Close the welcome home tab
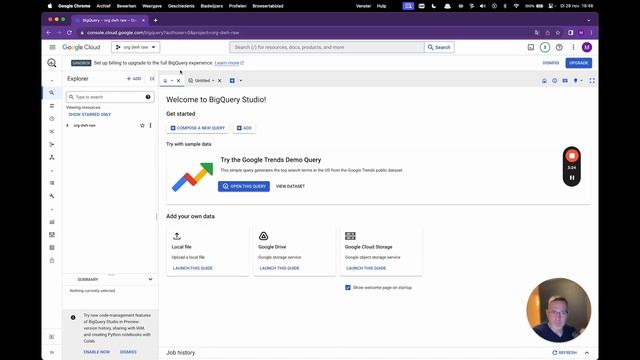The image size is (640, 360). pos(178,81)
